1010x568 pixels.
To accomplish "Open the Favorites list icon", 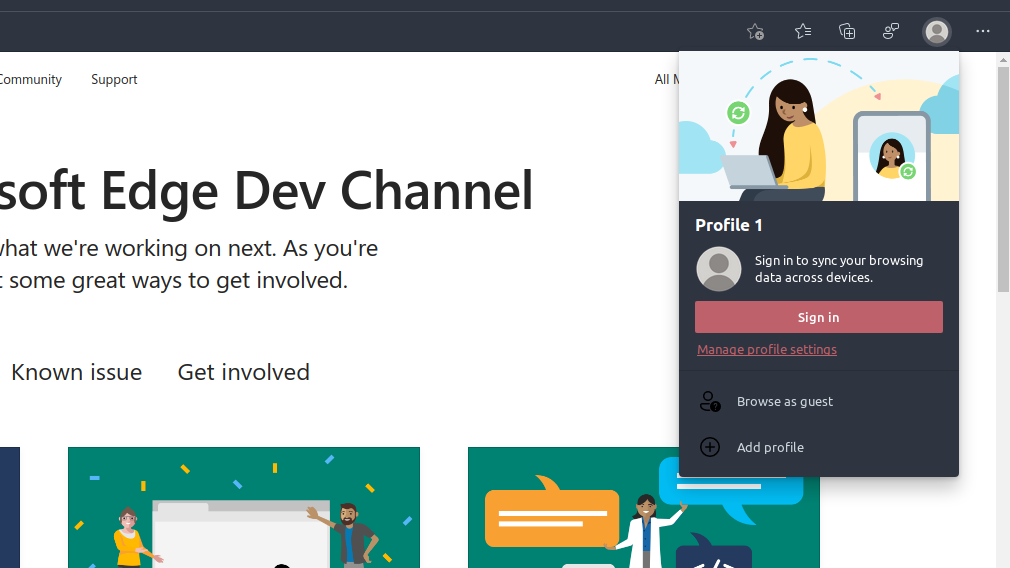I will tap(803, 31).
